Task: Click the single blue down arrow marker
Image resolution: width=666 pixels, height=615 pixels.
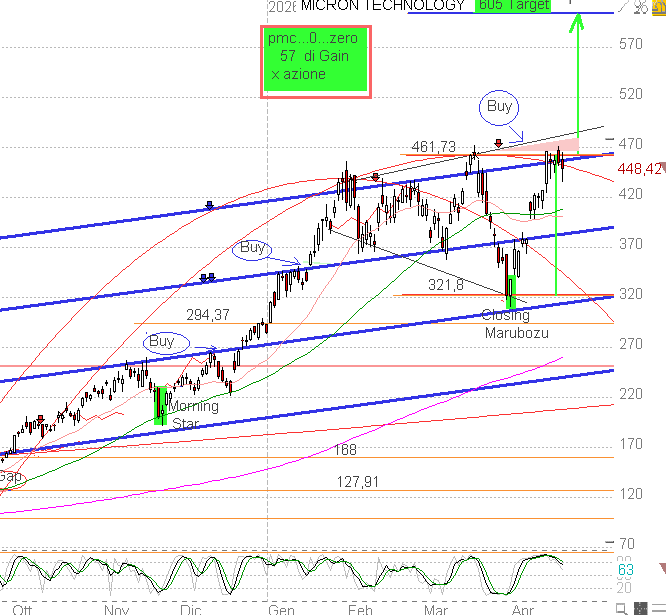Action: point(209,205)
